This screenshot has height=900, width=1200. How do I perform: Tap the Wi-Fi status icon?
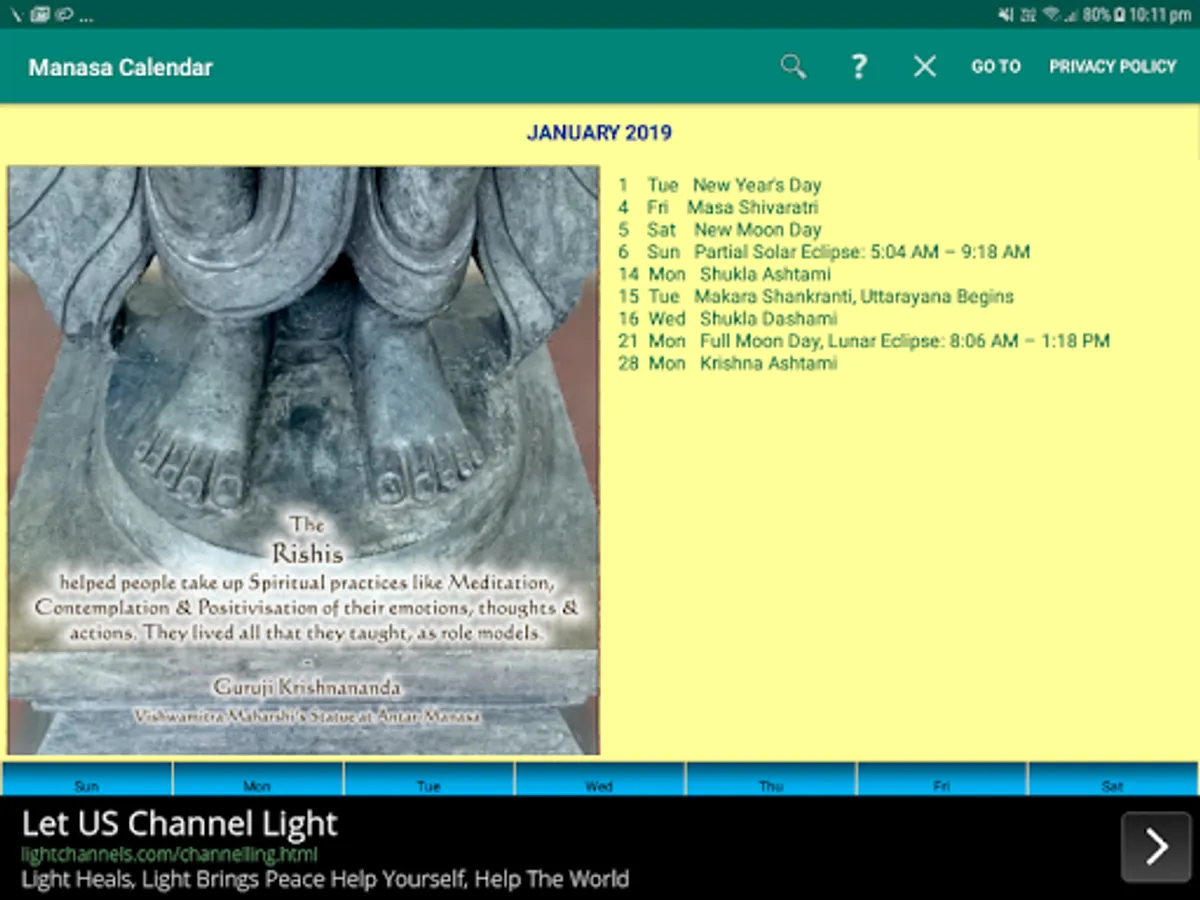pyautogui.click(x=1052, y=15)
